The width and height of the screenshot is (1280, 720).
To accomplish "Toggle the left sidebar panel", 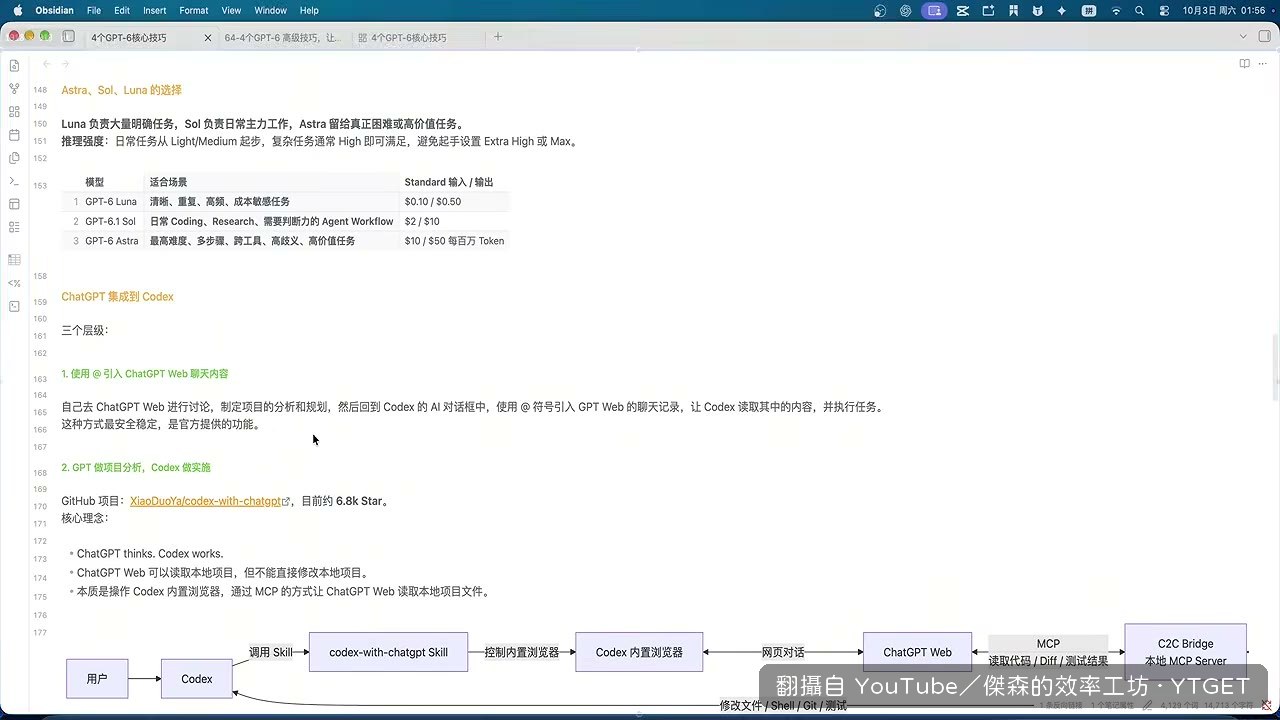I will pyautogui.click(x=68, y=37).
